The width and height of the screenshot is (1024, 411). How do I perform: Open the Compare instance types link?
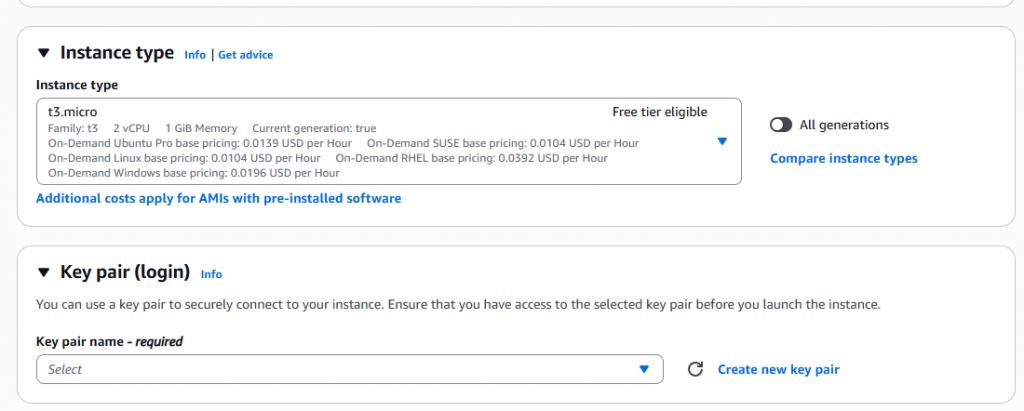point(843,158)
